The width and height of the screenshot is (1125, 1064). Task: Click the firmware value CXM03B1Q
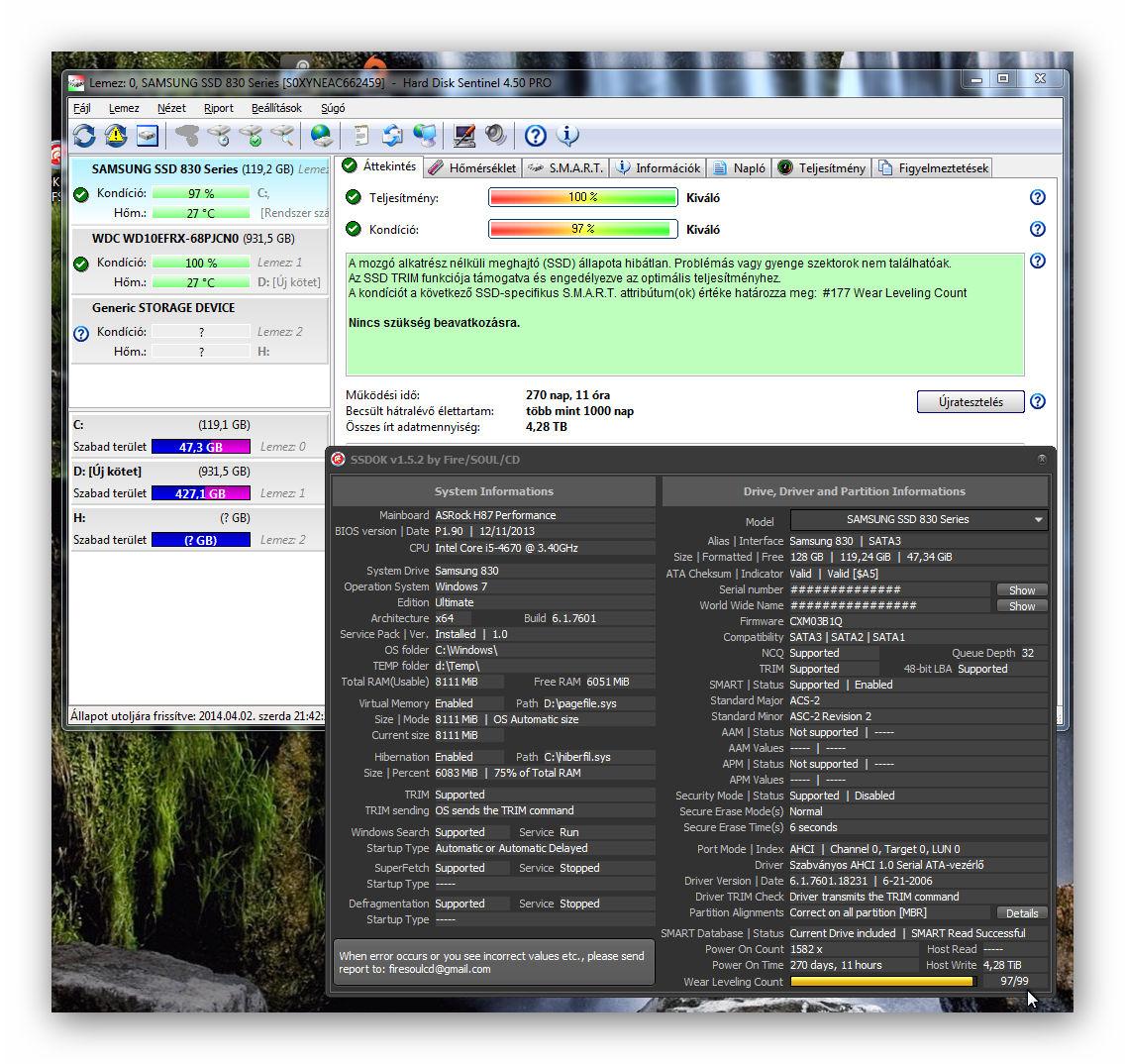[816, 621]
